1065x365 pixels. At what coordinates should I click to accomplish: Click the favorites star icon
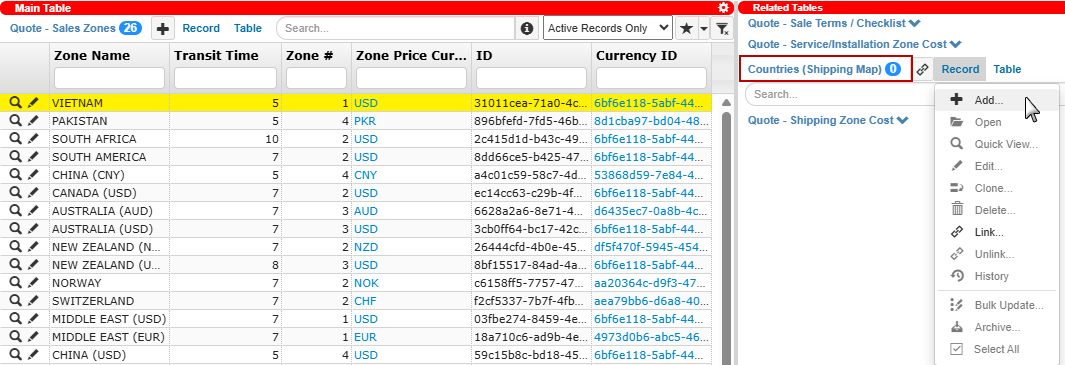(x=687, y=29)
